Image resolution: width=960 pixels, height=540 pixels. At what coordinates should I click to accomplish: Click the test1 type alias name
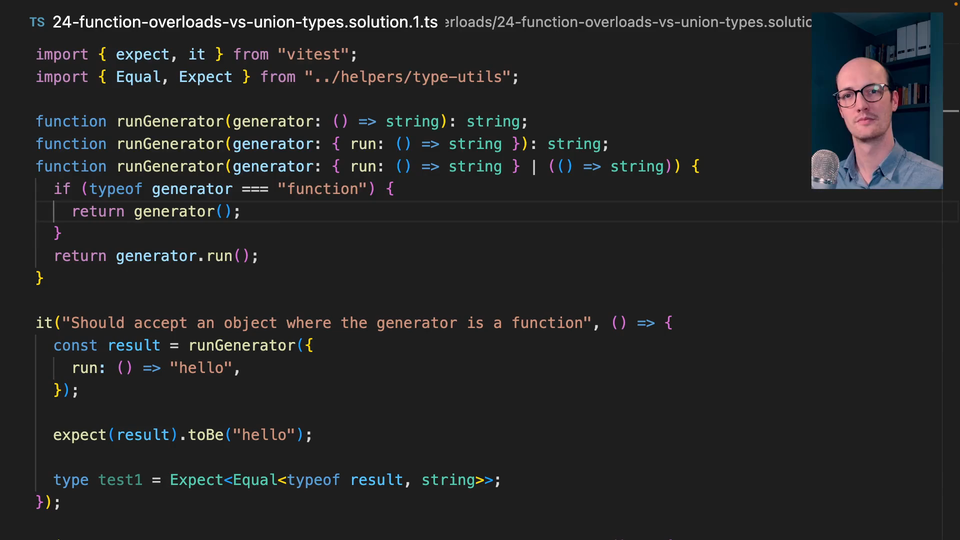120,480
